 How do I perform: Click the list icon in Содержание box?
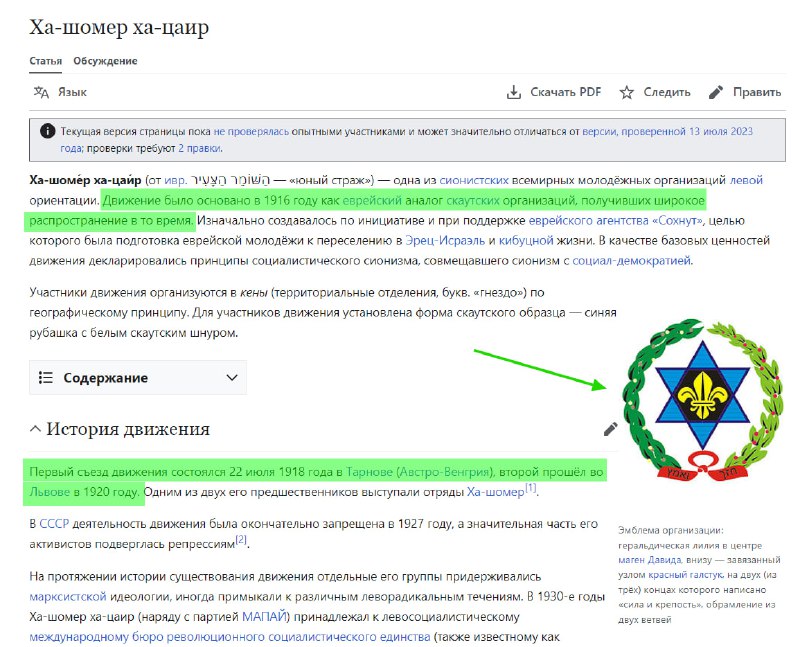click(x=45, y=378)
